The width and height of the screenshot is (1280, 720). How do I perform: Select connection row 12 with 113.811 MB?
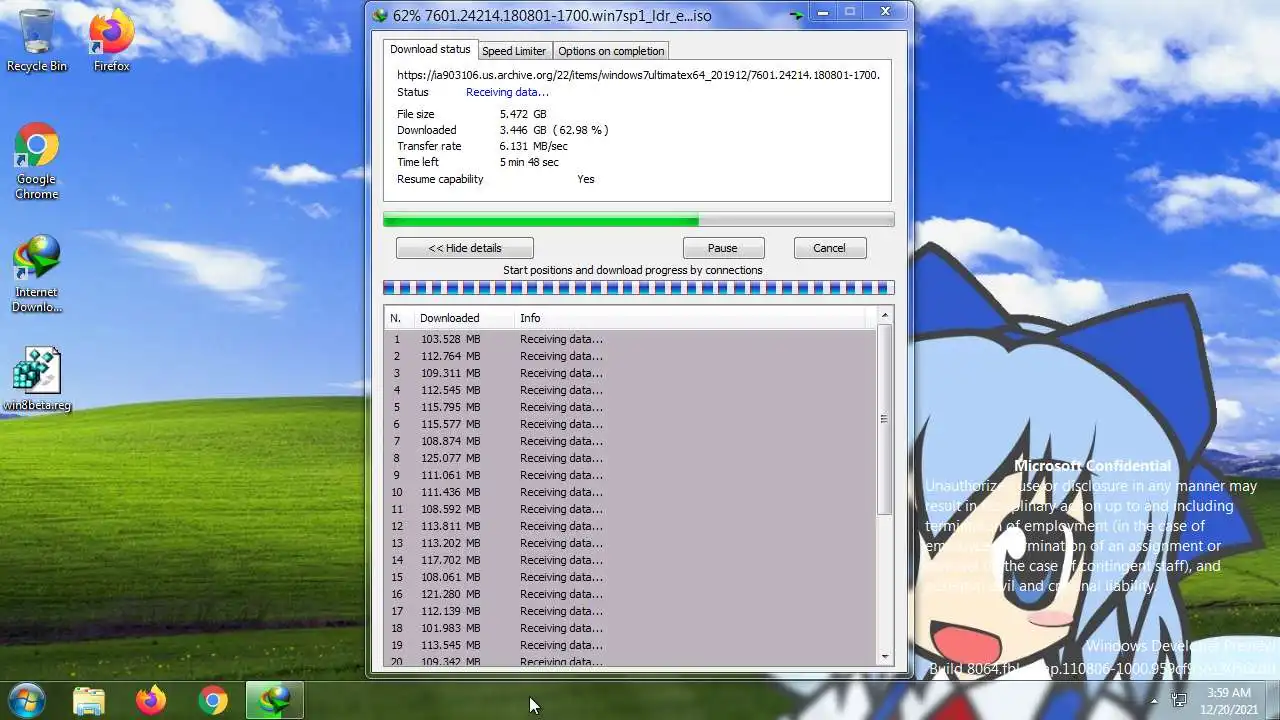pos(630,526)
